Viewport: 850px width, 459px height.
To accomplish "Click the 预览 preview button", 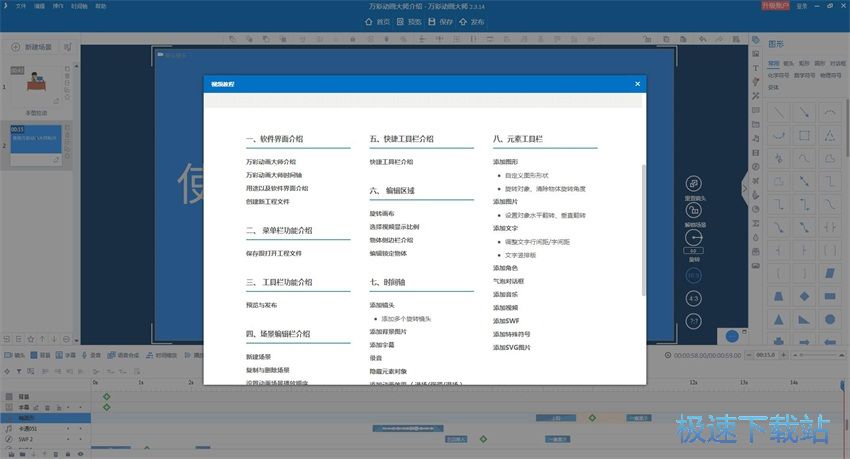I will click(409, 22).
